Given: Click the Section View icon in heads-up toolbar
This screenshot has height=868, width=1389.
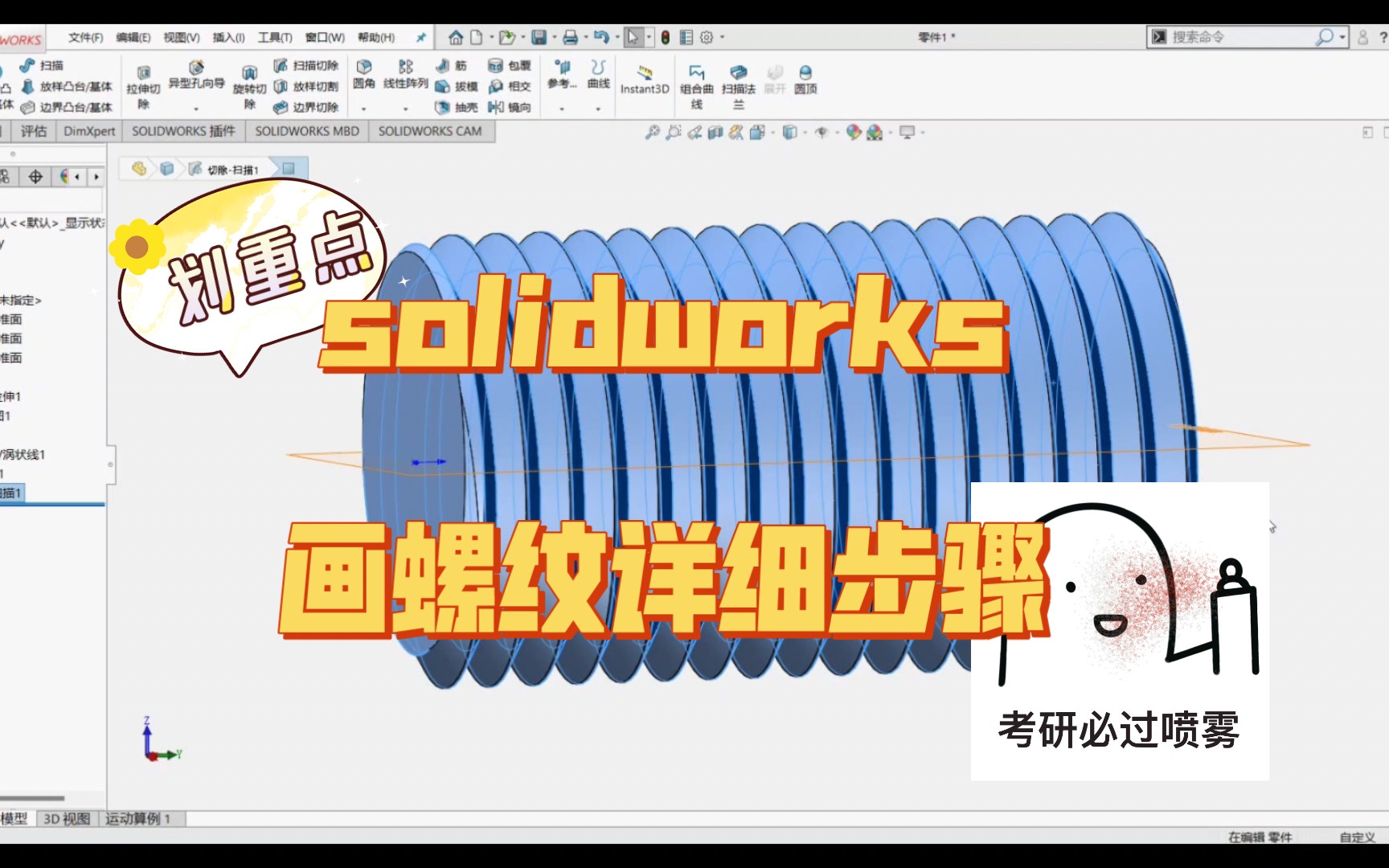Looking at the screenshot, I should pos(715,133).
